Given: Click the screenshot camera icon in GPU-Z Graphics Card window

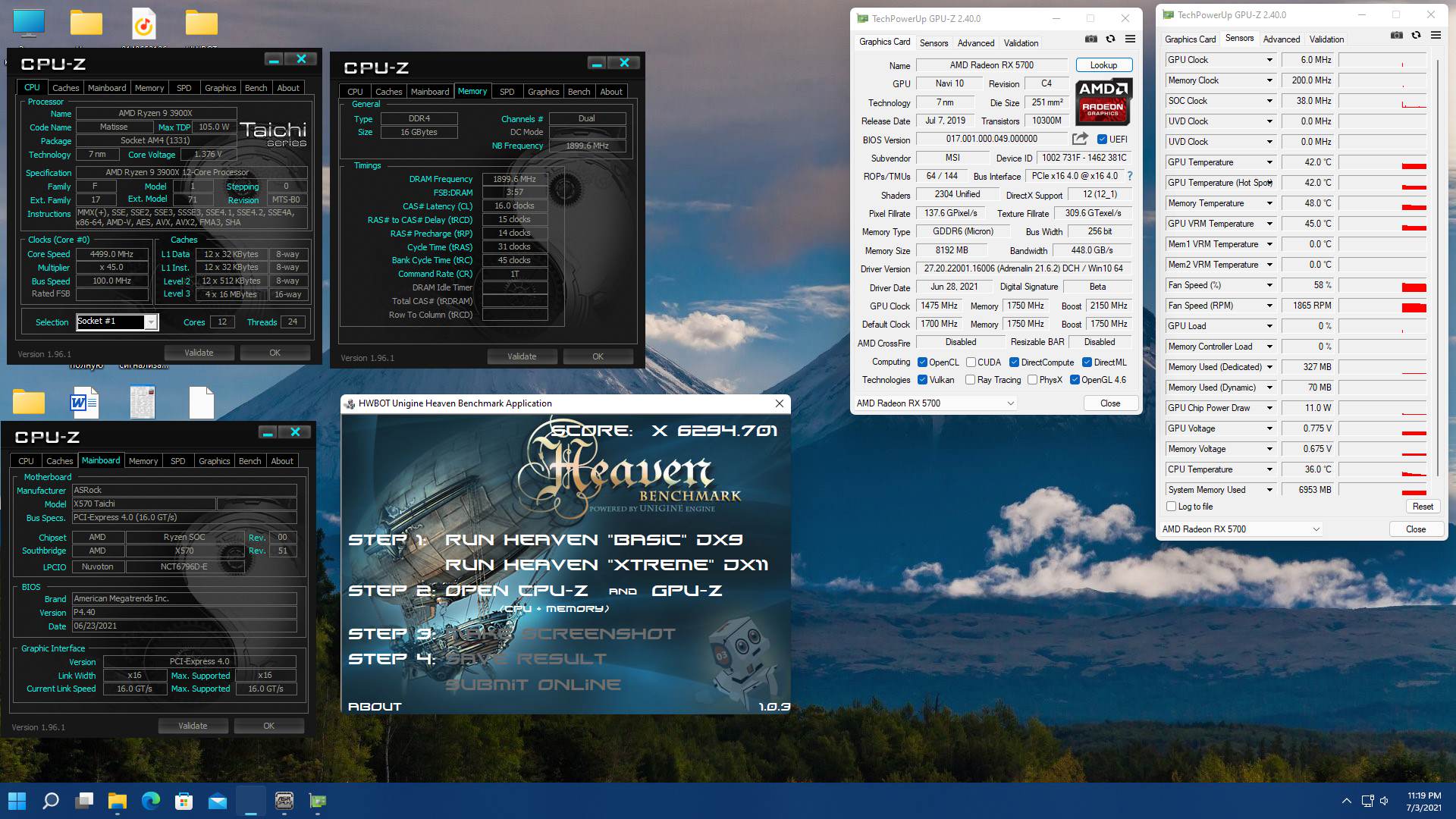Looking at the screenshot, I should point(1090,39).
